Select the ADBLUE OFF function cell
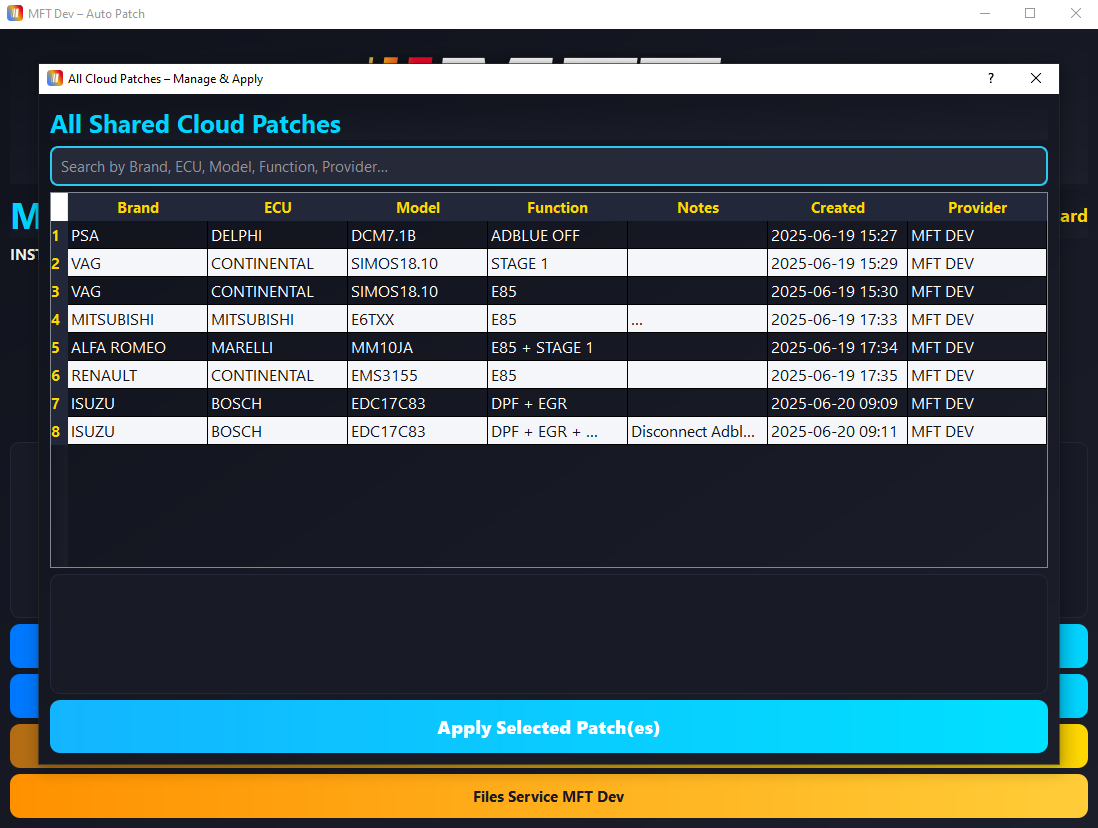The width and height of the screenshot is (1098, 828). 557,235
